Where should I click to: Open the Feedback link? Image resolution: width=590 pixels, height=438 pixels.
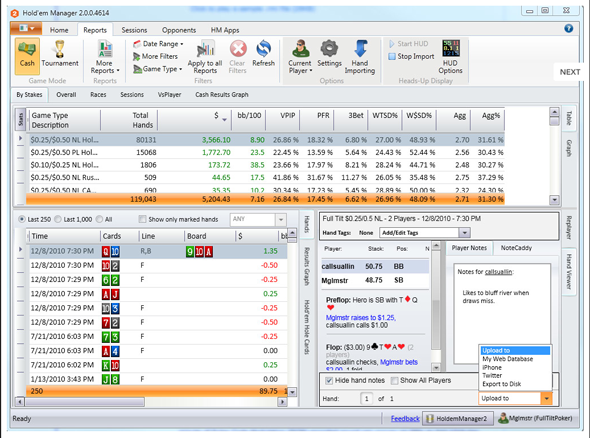pyautogui.click(x=405, y=418)
